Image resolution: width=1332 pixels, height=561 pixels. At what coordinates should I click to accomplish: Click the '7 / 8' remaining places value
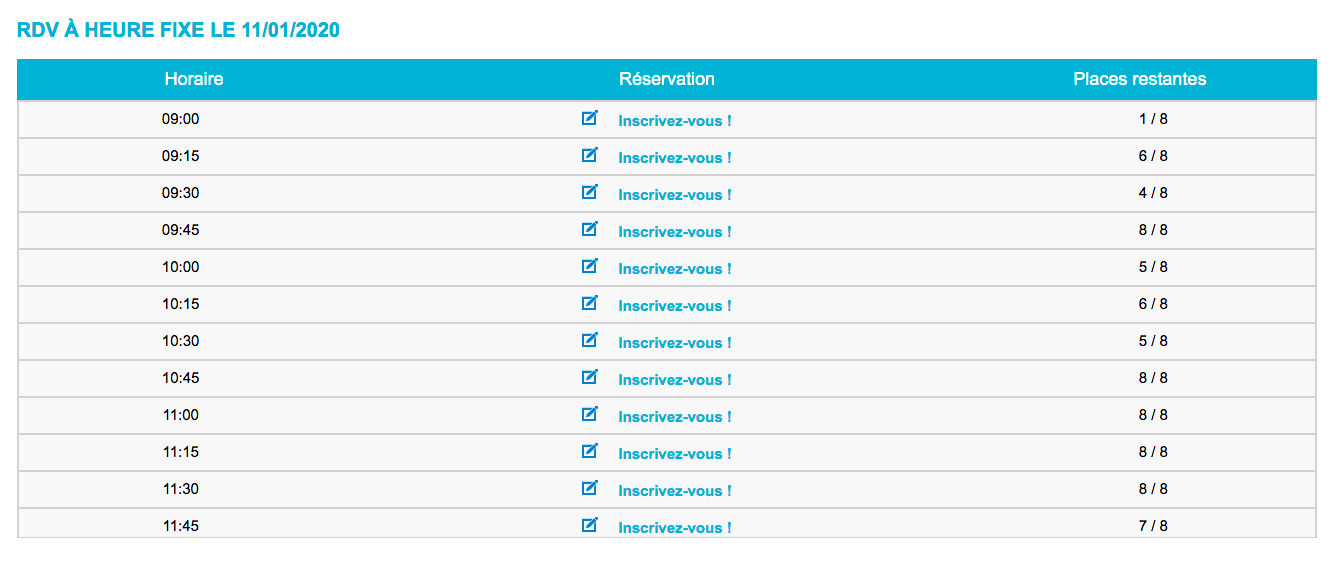point(1153,526)
